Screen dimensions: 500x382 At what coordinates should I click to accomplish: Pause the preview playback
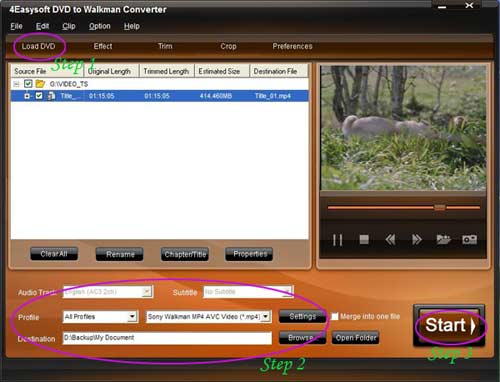[337, 240]
